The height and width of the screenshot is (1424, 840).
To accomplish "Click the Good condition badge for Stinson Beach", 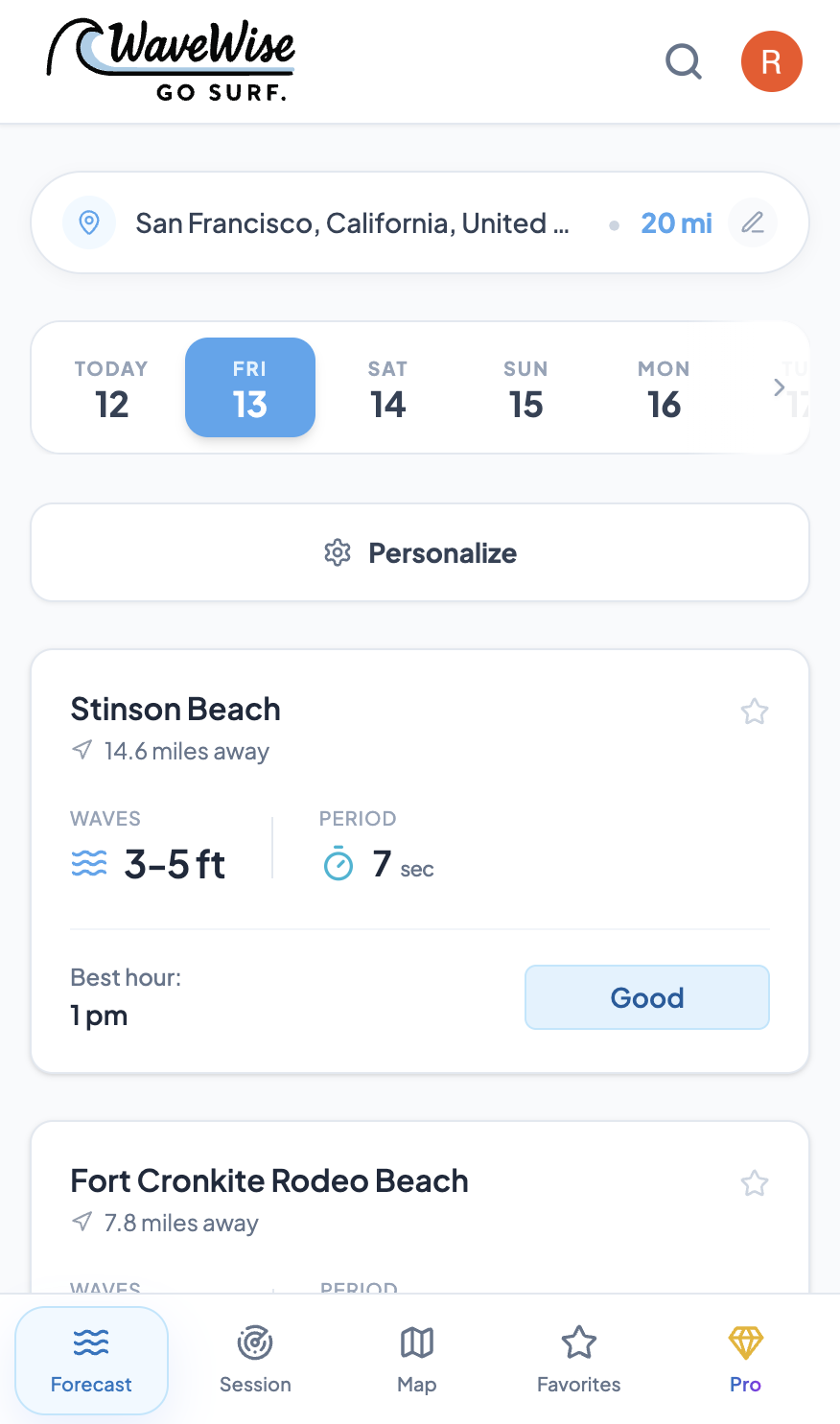I will tap(646, 997).
